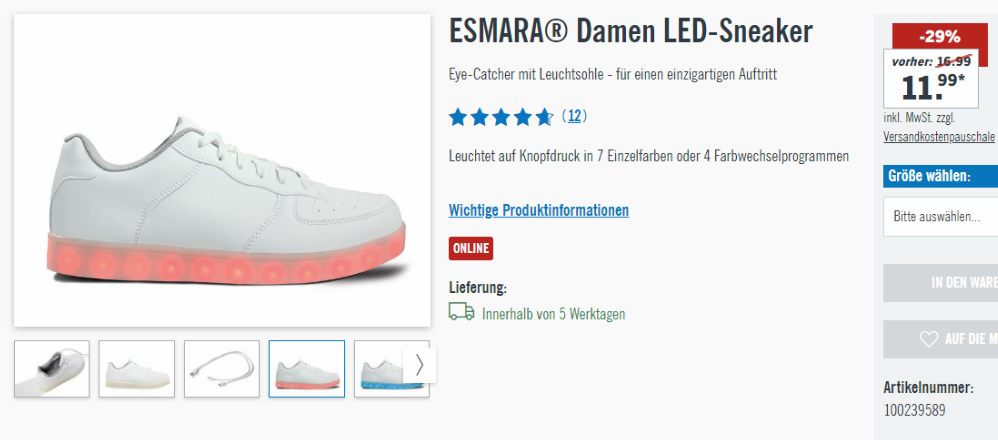Click the red ONLINE badge
The height and width of the screenshot is (440, 998).
click(471, 248)
